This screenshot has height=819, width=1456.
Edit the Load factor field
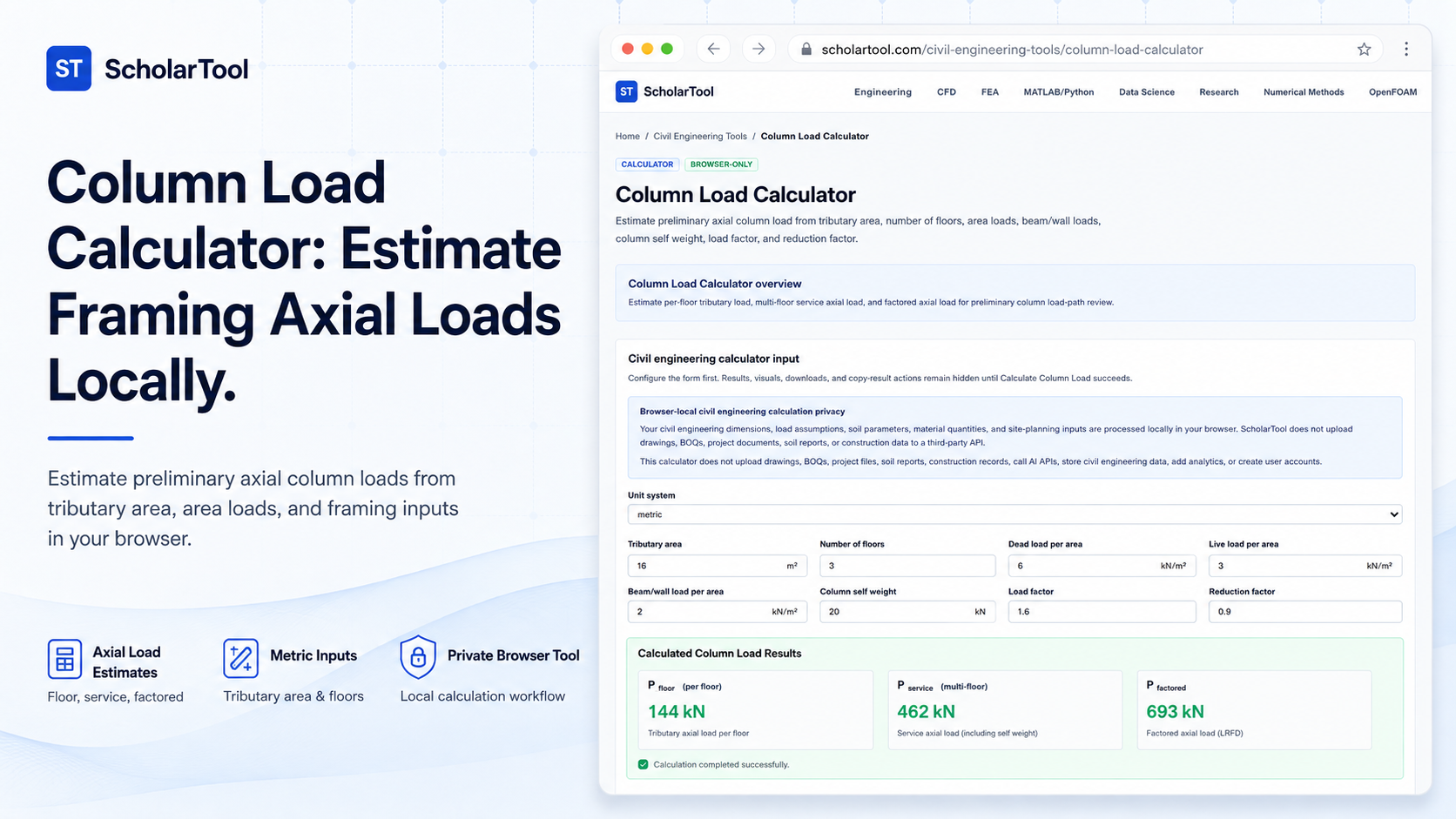[1102, 612]
